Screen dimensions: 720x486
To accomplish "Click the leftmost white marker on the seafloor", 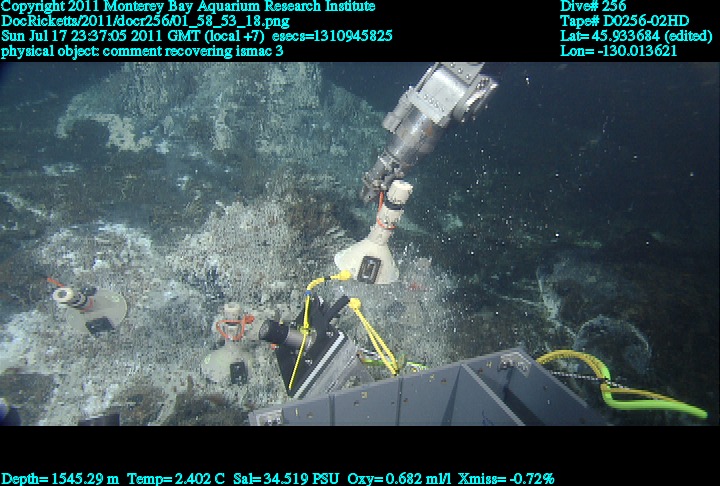I will [90, 307].
